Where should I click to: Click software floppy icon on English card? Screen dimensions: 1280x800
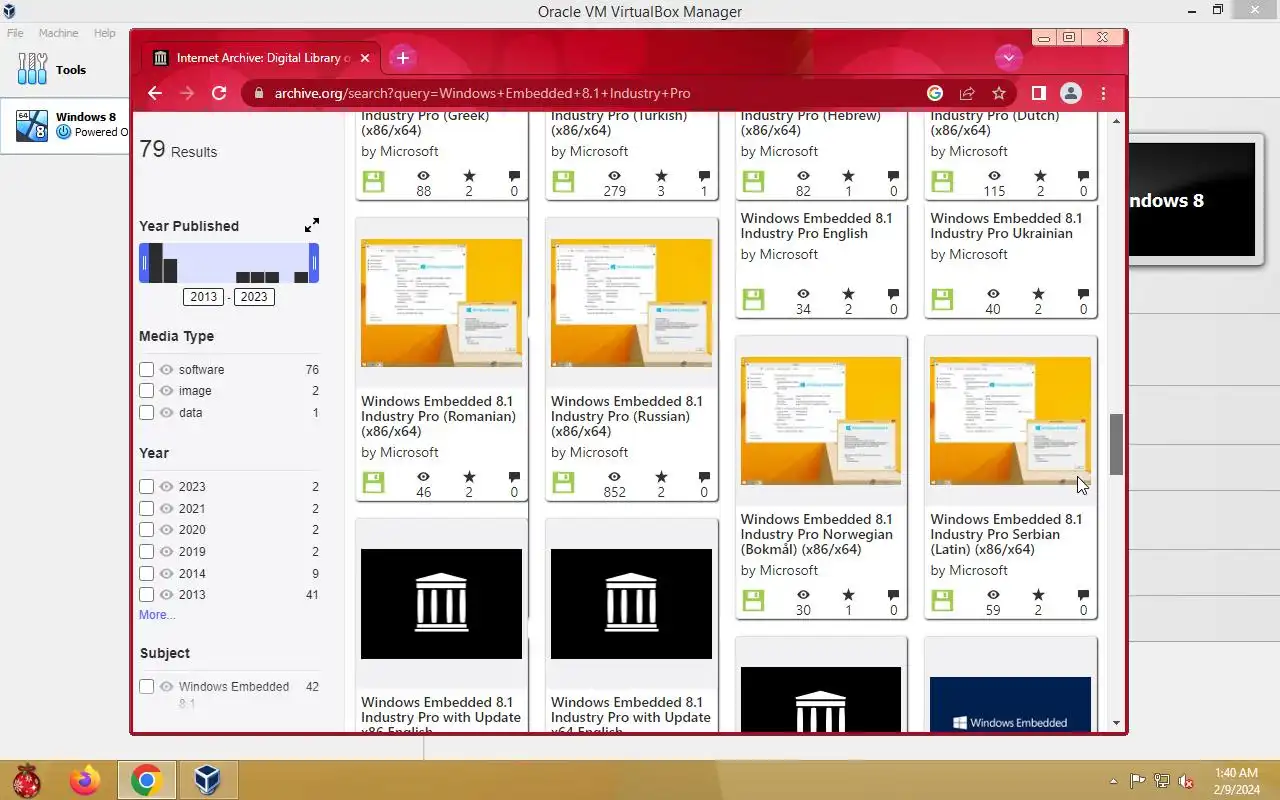click(x=753, y=300)
